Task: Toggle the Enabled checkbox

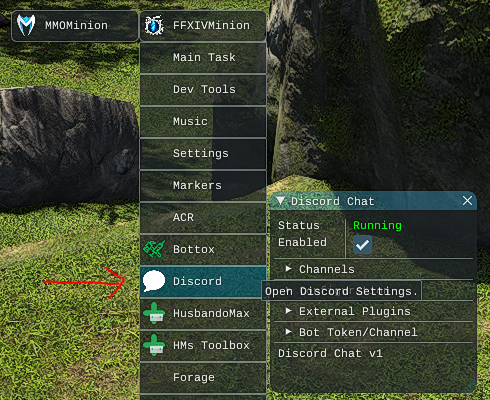Action: tap(362, 245)
